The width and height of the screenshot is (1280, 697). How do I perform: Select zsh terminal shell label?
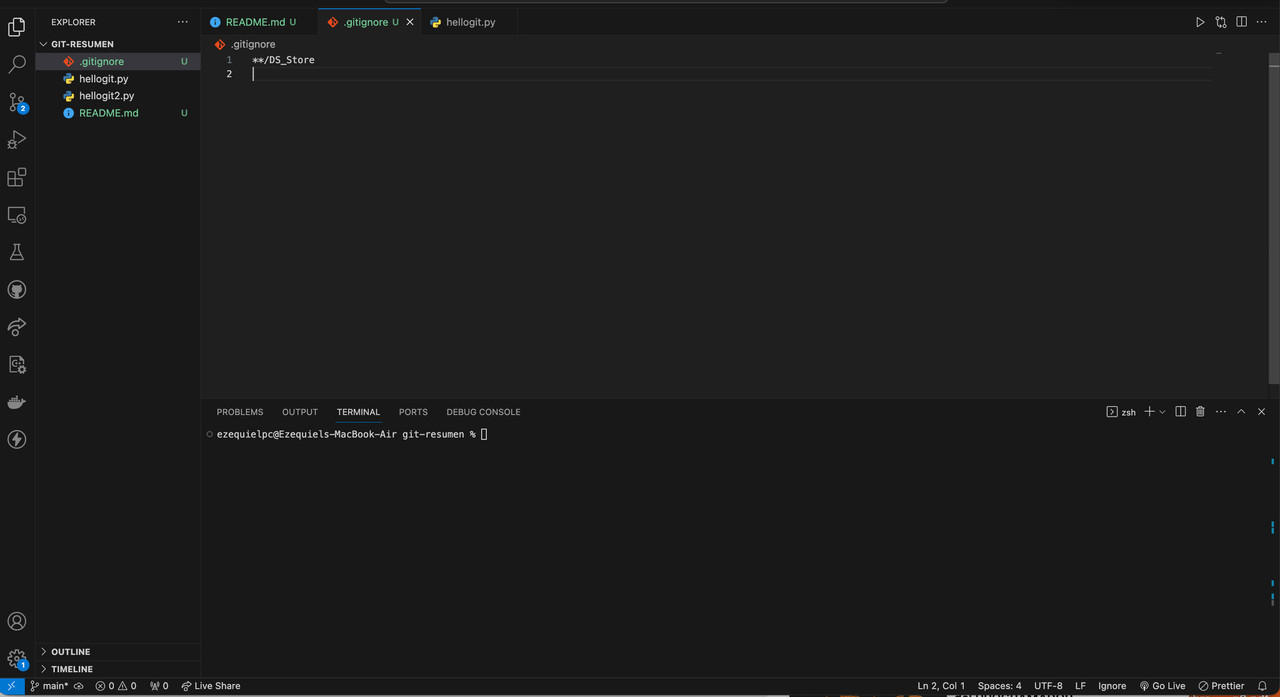(x=1121, y=412)
